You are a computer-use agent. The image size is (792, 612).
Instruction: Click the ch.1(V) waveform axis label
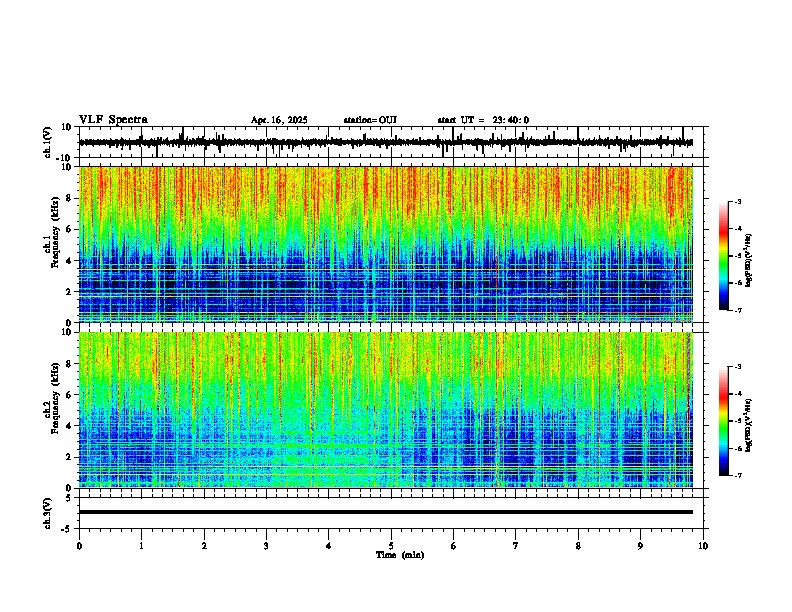pyautogui.click(x=48, y=142)
